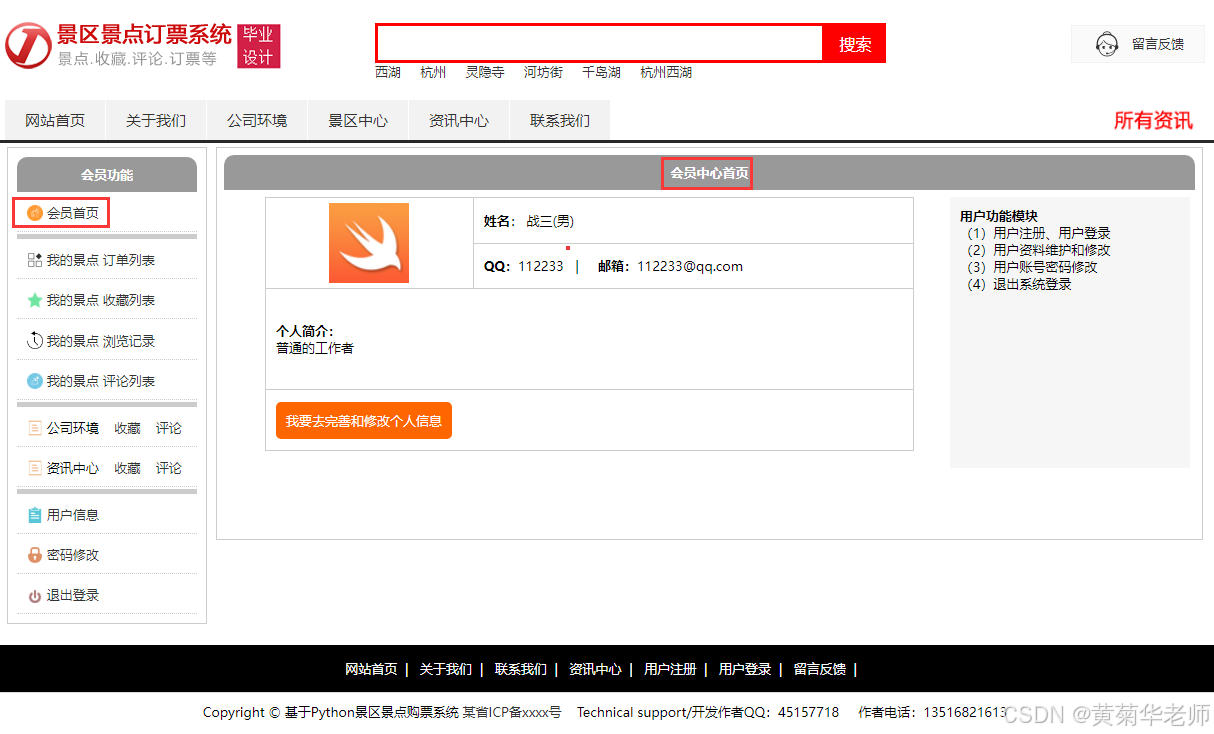Open 用户信息 in the sidebar
Image resolution: width=1214 pixels, height=734 pixels.
(x=73, y=515)
